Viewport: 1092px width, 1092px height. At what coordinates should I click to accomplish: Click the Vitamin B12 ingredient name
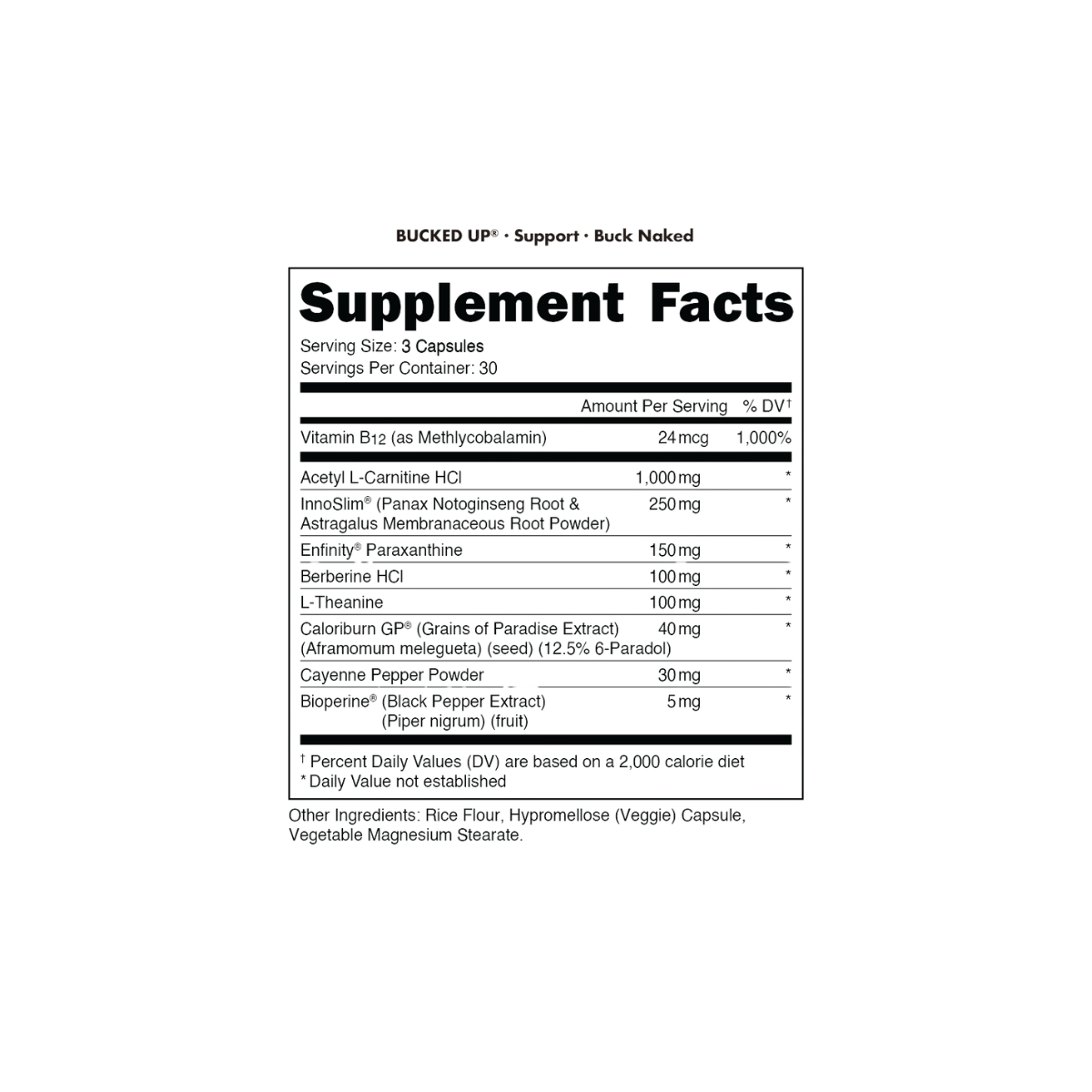click(x=423, y=439)
